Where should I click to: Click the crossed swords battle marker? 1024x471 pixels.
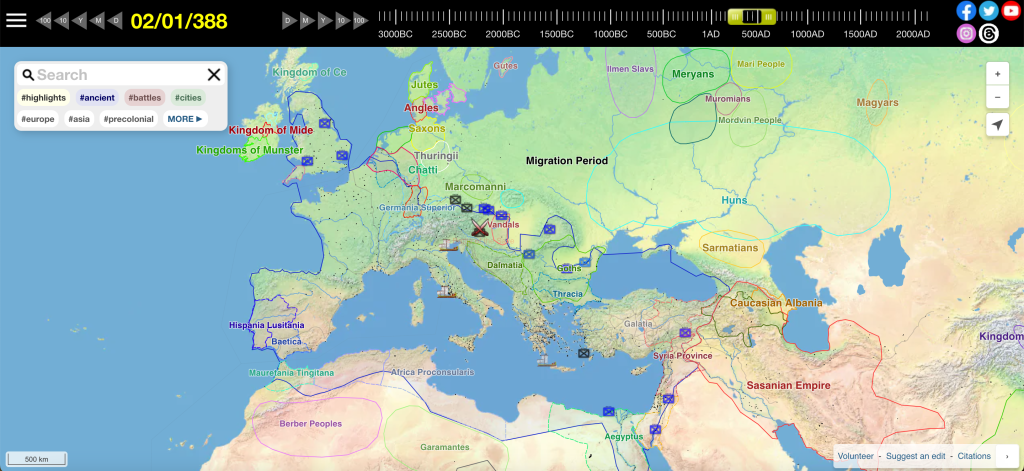480,230
